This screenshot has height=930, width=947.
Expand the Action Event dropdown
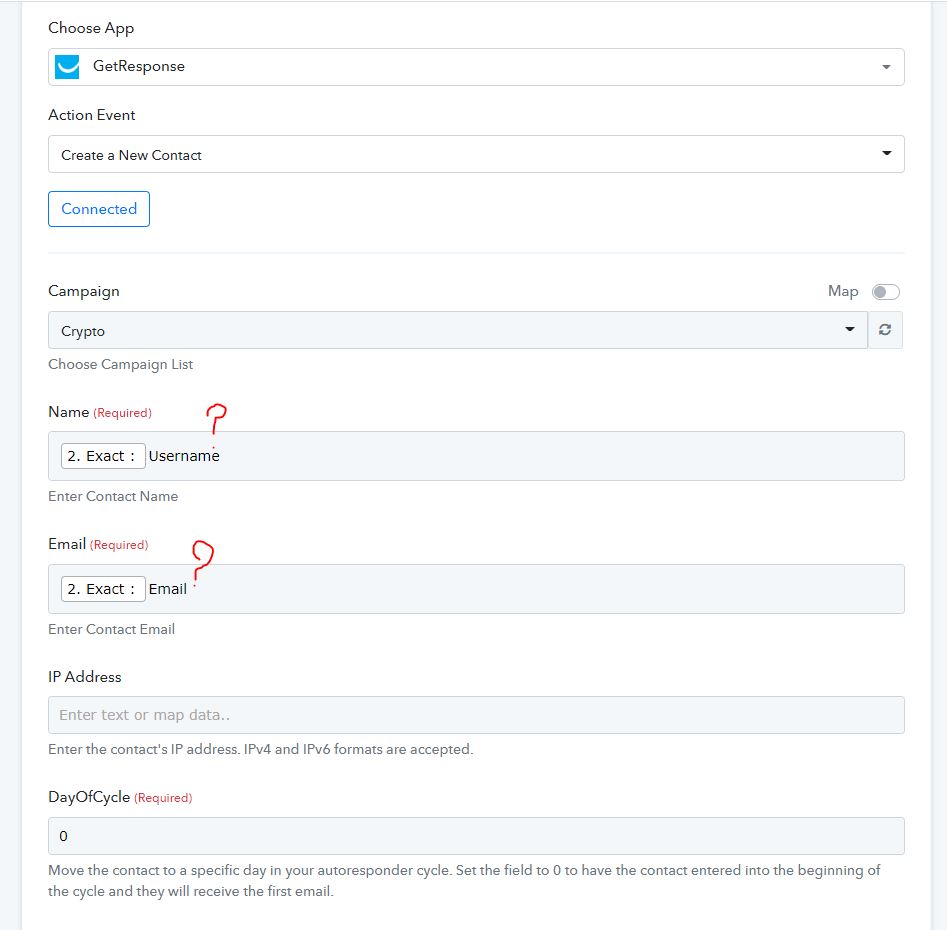pyautogui.click(x=476, y=154)
